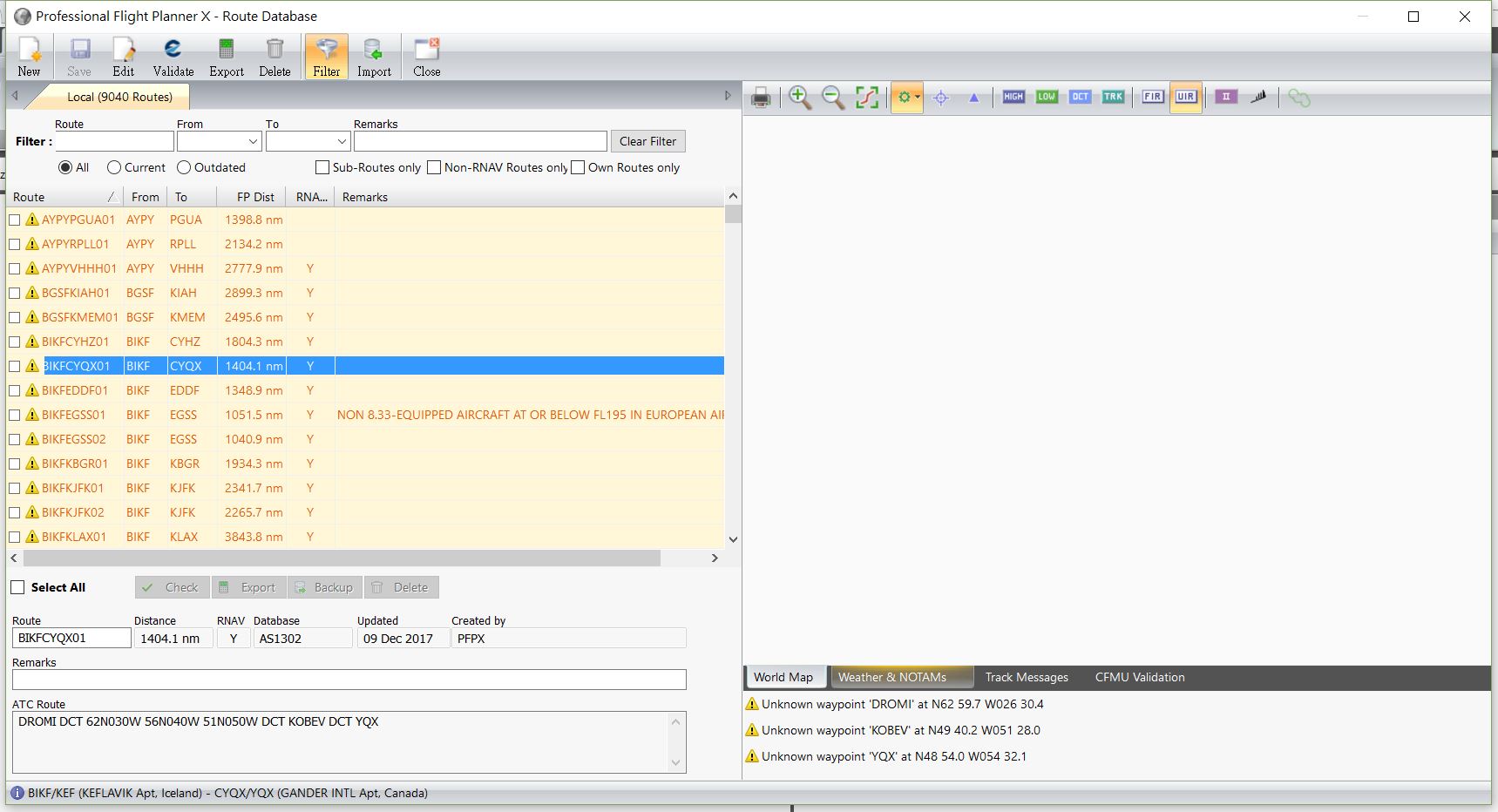Toggle the DCT map icon
Screen dimensions: 1498x812
[1081, 97]
